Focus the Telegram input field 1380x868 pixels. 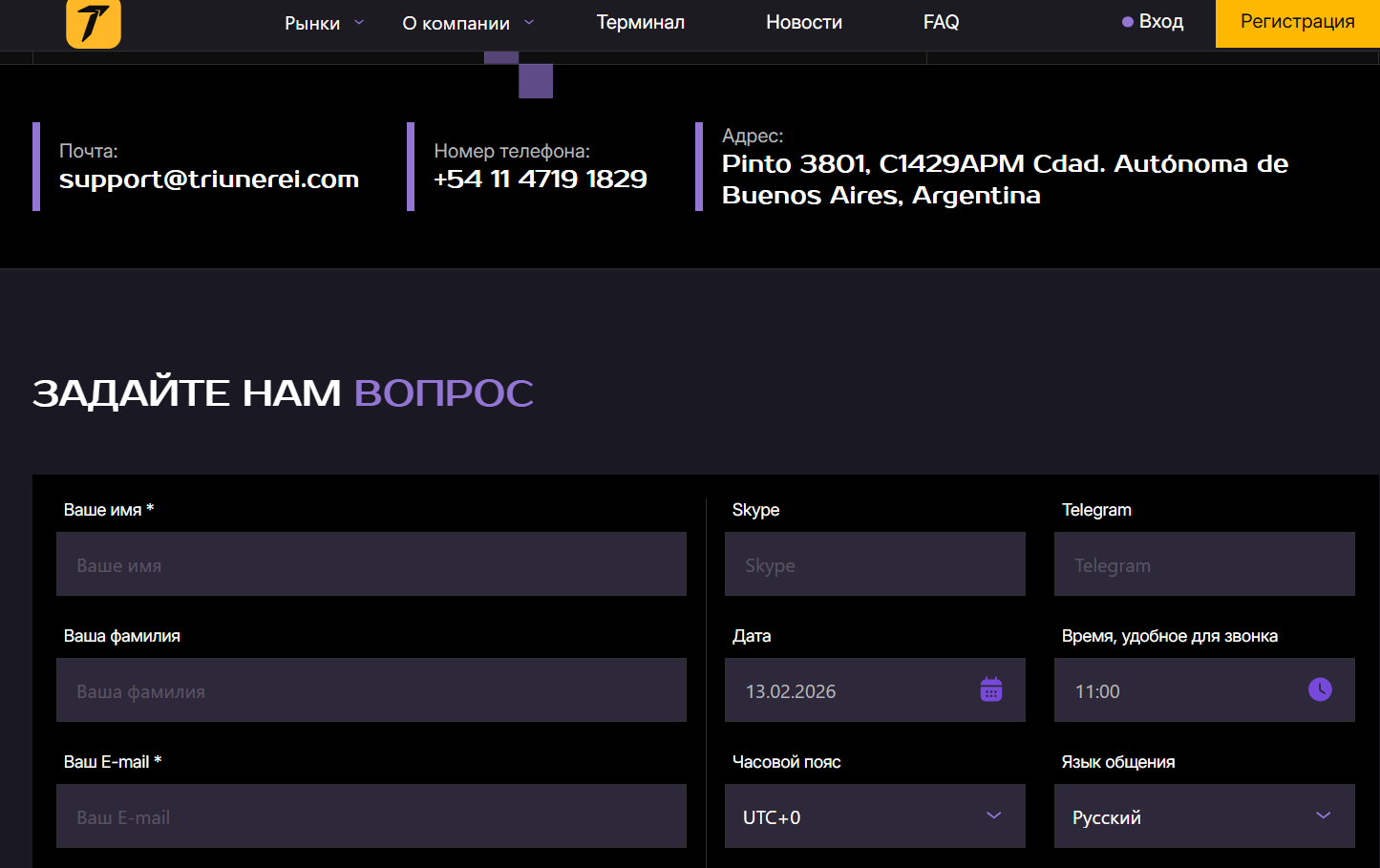tap(1204, 564)
